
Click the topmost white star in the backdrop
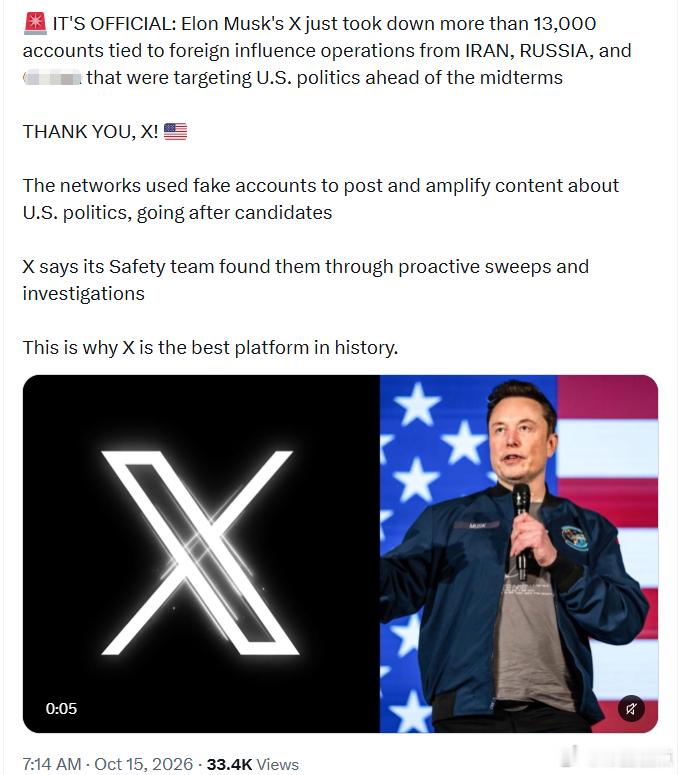pos(418,403)
